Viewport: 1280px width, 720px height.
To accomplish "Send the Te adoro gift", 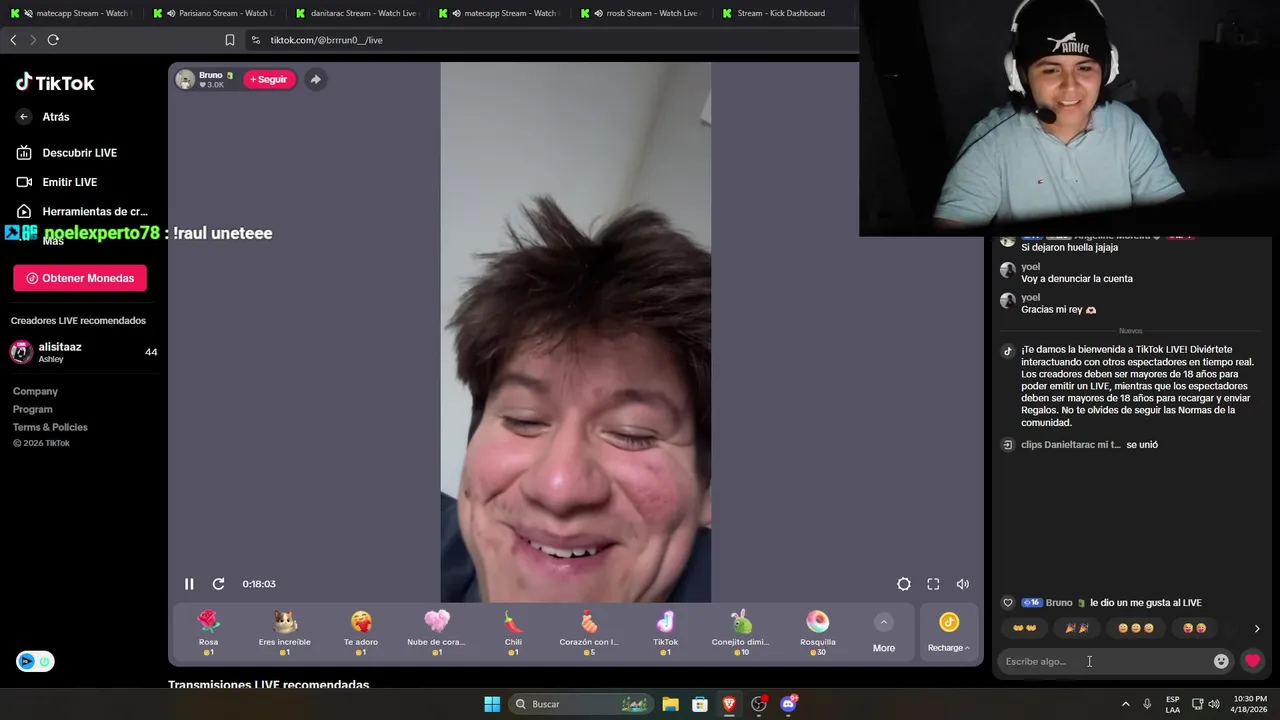I will click(x=361, y=632).
